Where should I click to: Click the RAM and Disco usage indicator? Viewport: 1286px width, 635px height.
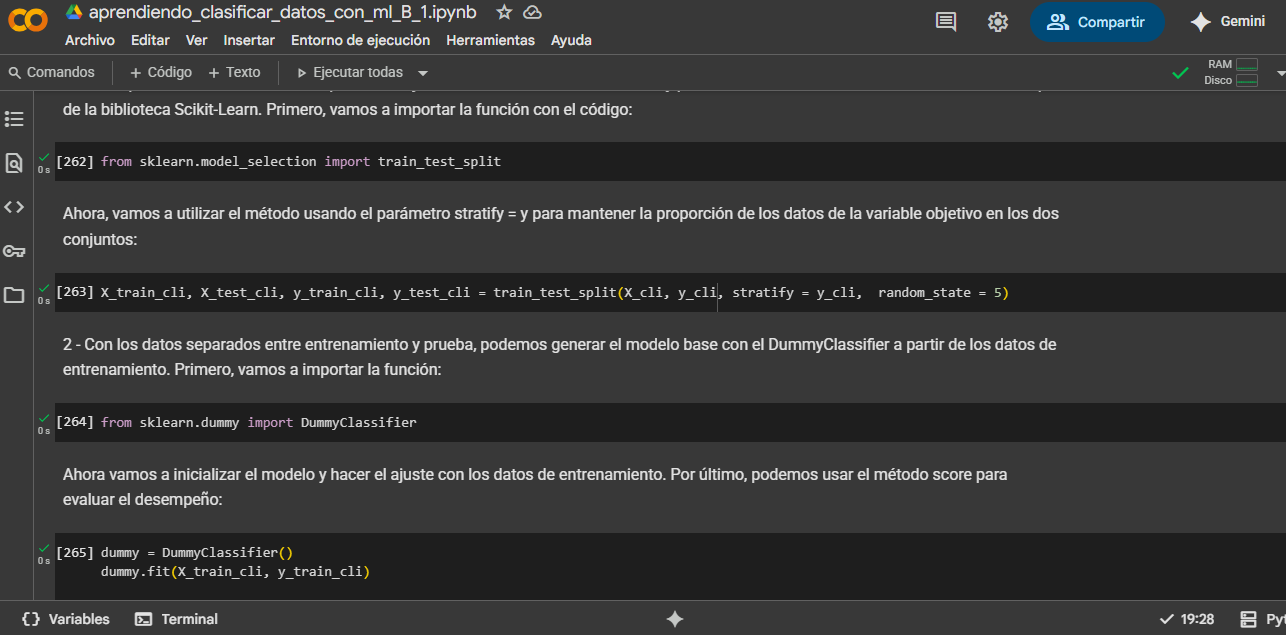tap(1231, 72)
